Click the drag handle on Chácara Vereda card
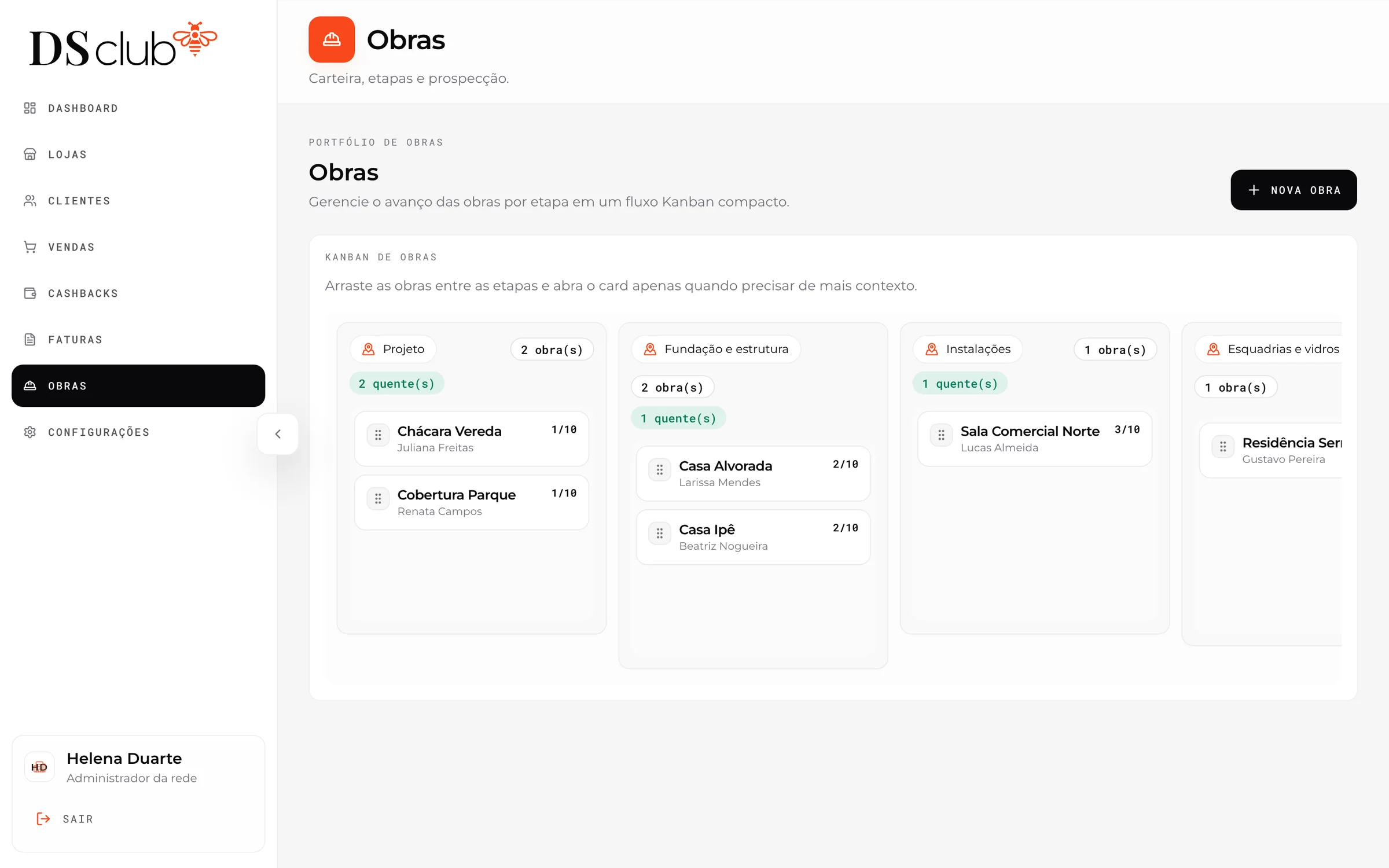The height and width of the screenshot is (868, 1389). coord(378,435)
